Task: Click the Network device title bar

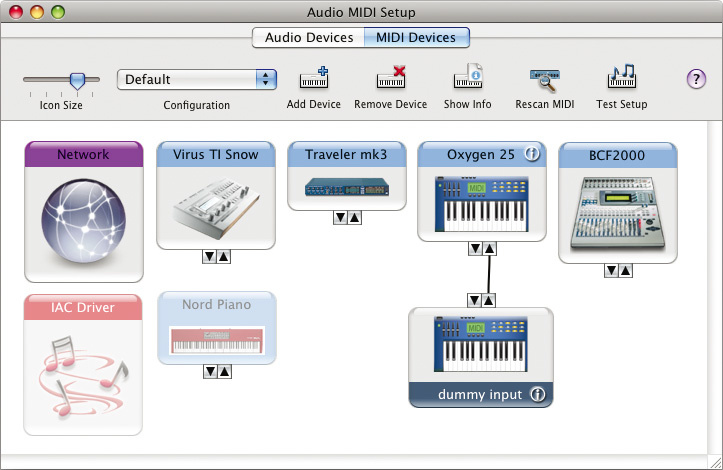Action: (x=84, y=155)
